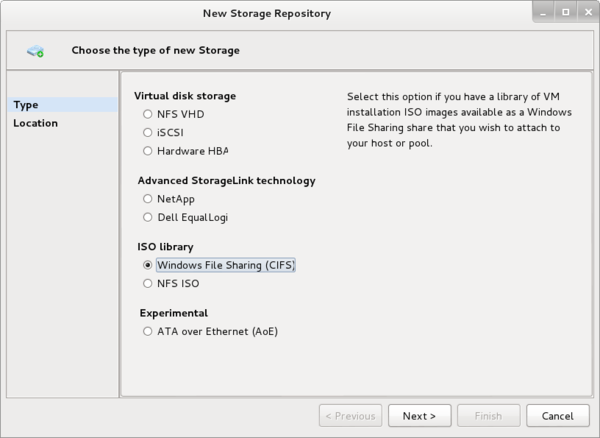Select the NFS ISO library option

pyautogui.click(x=148, y=283)
